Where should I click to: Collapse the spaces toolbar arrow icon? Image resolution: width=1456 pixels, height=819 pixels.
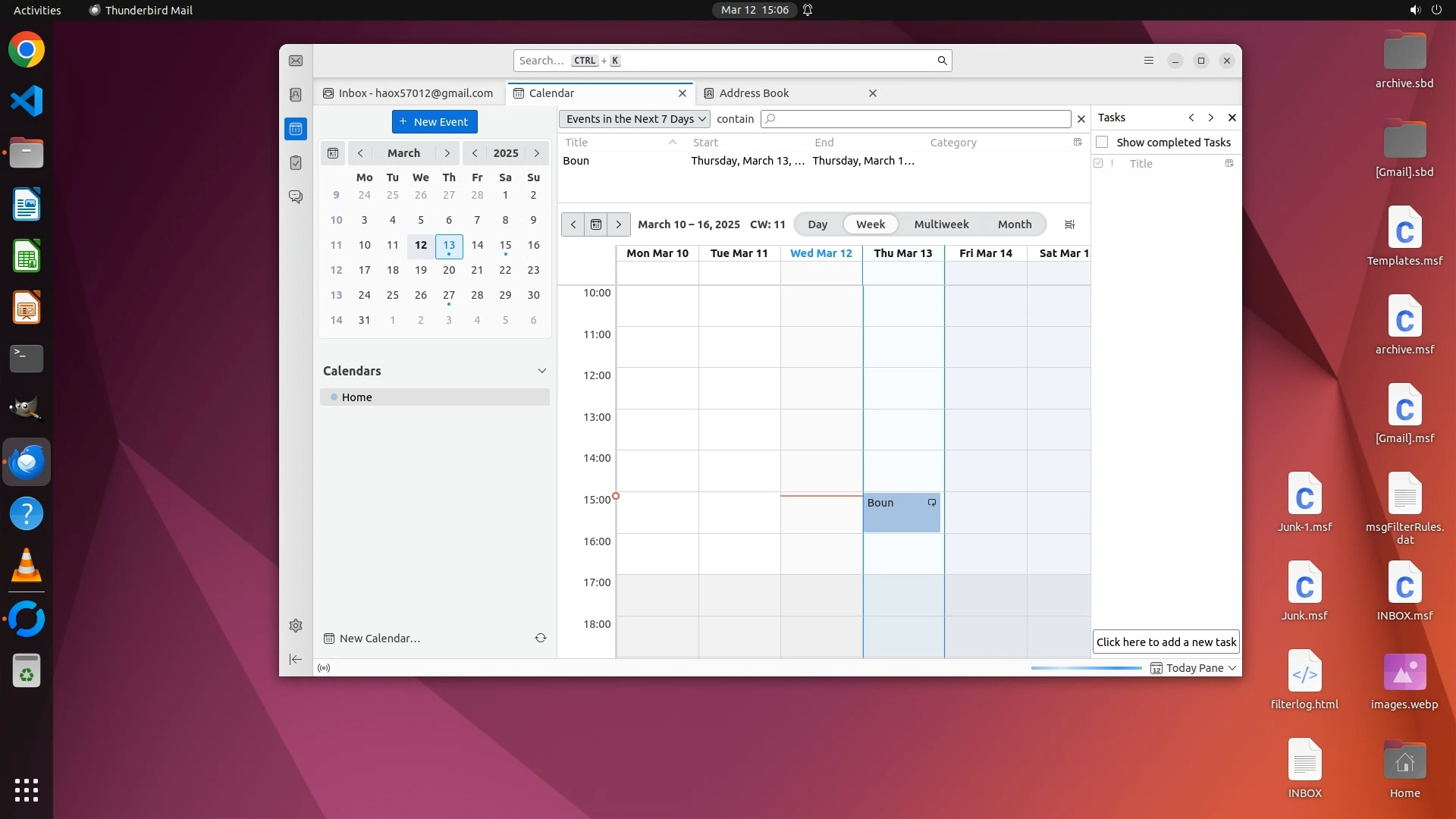click(296, 660)
